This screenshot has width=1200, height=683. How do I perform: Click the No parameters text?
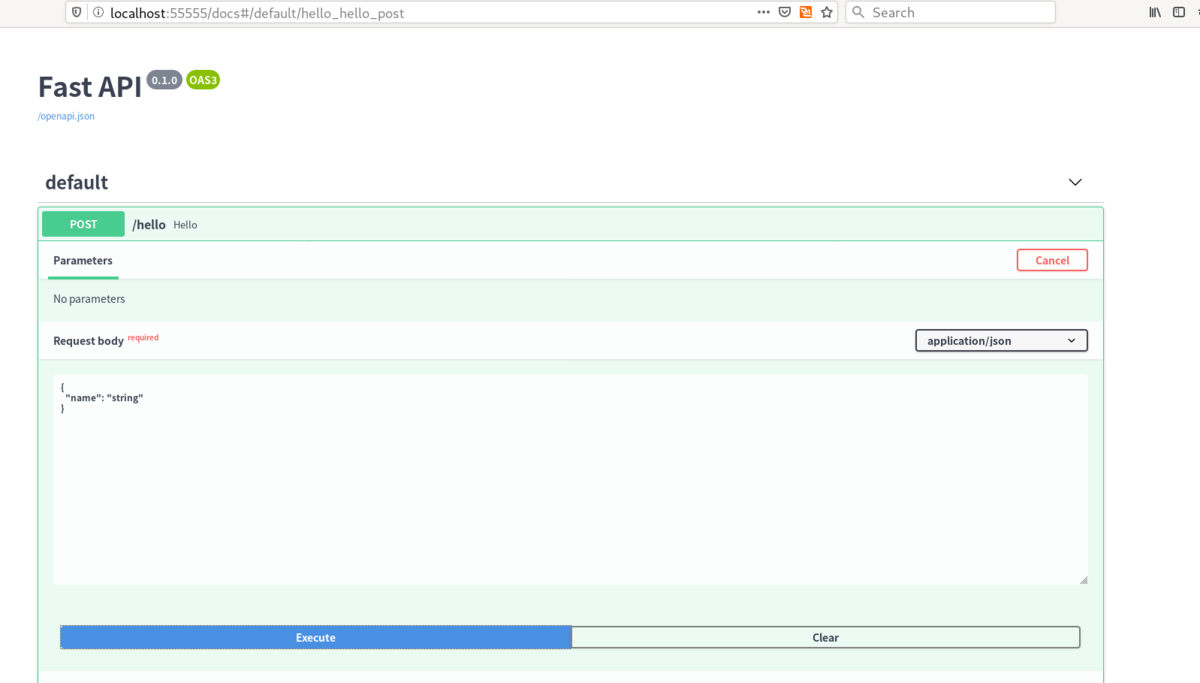tap(89, 299)
